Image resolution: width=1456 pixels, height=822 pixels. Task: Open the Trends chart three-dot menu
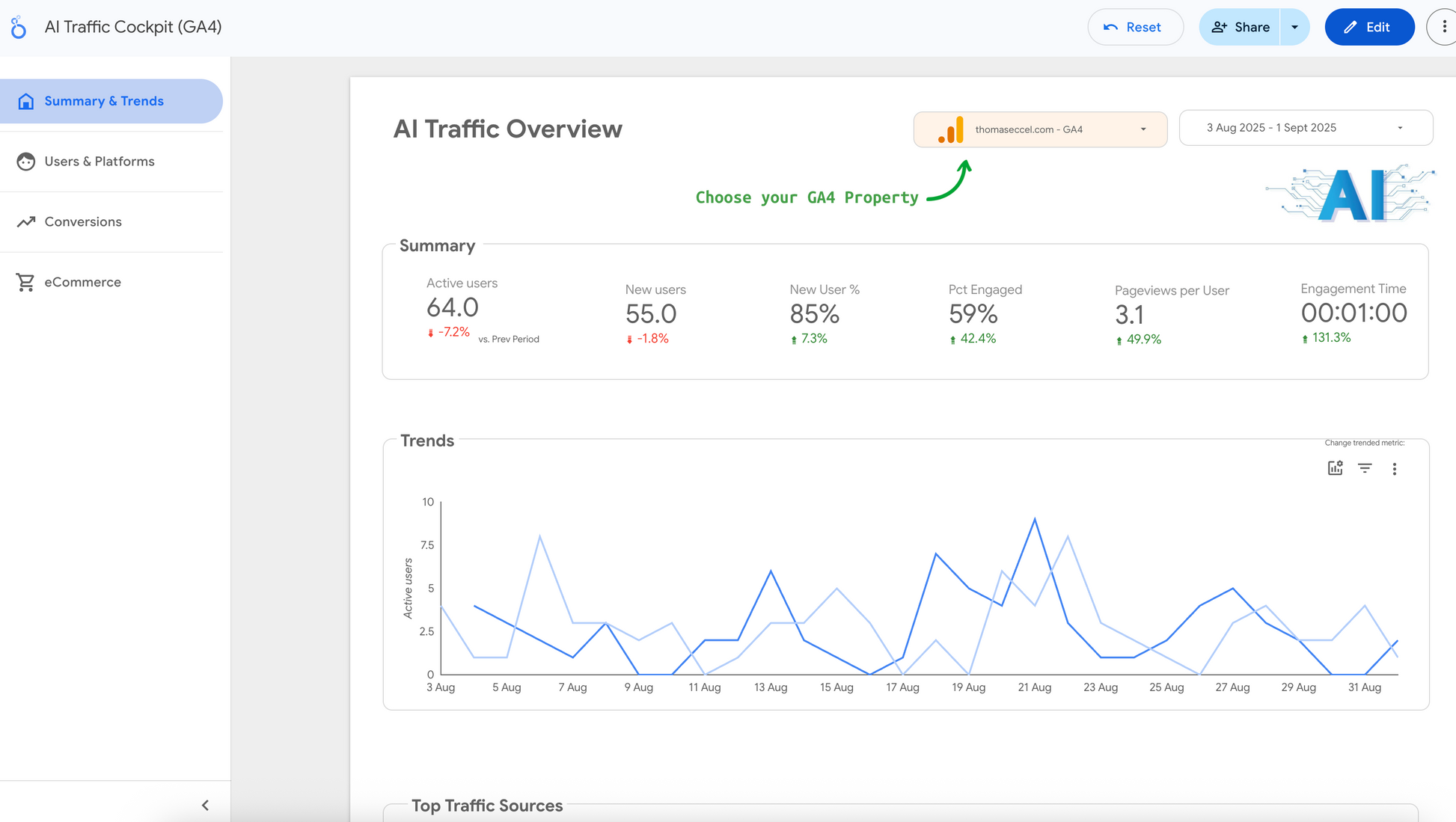pos(1395,468)
